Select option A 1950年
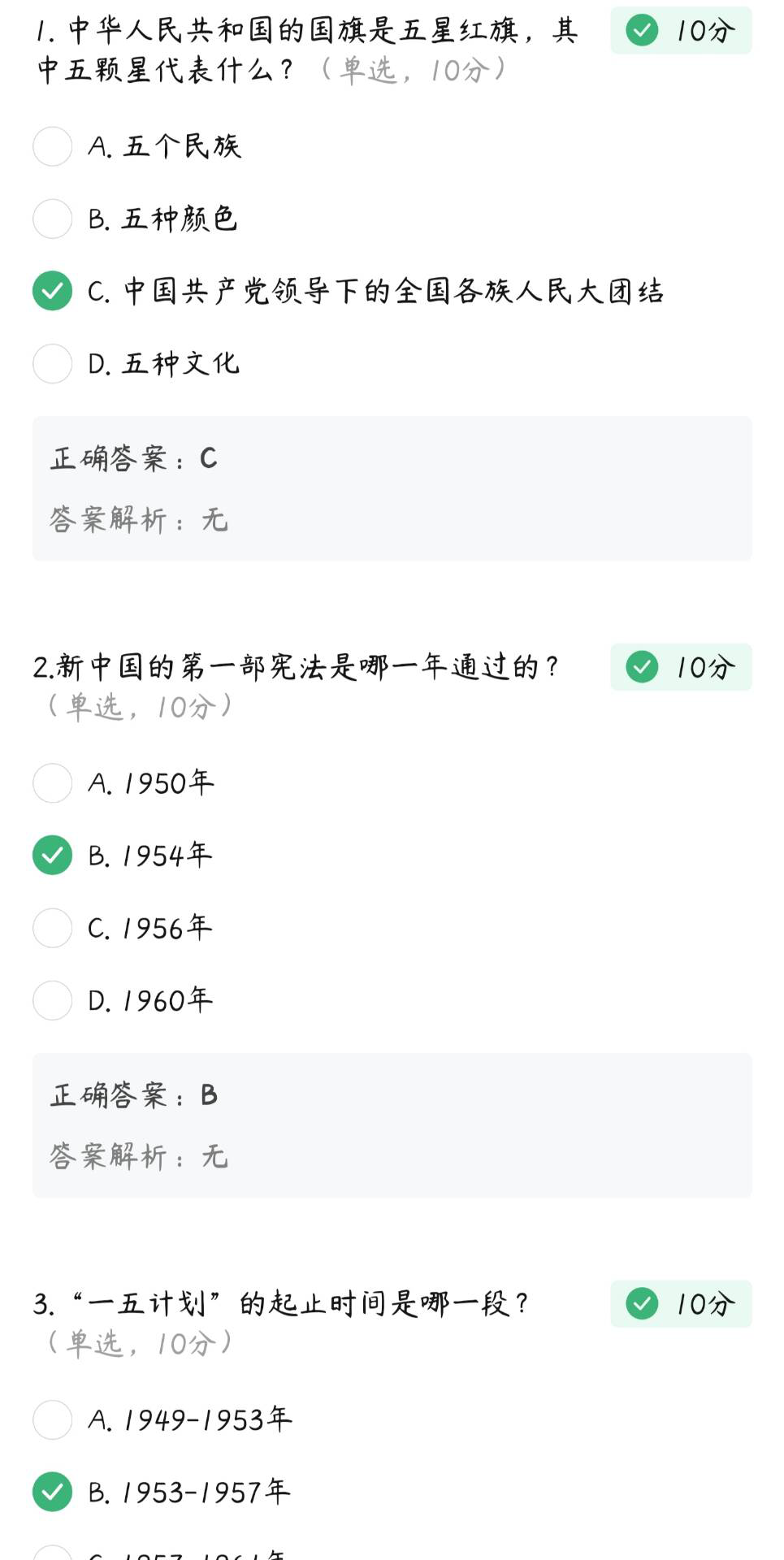 53,783
